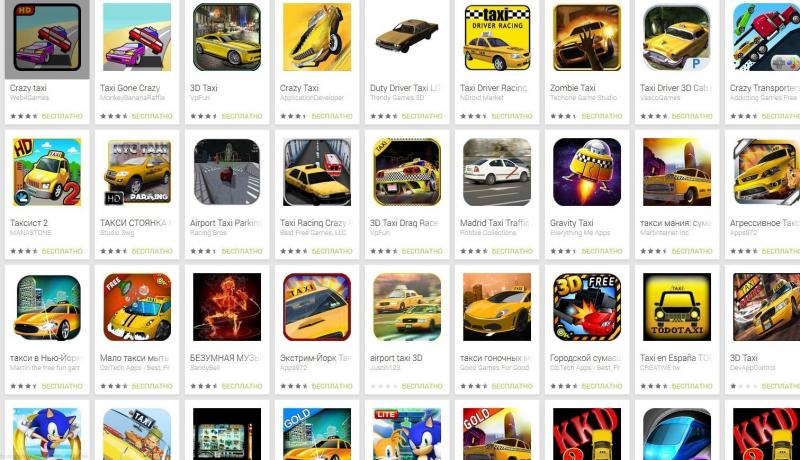Click БЕСПЛАТНО under Airport Taxi Parking

tap(242, 251)
